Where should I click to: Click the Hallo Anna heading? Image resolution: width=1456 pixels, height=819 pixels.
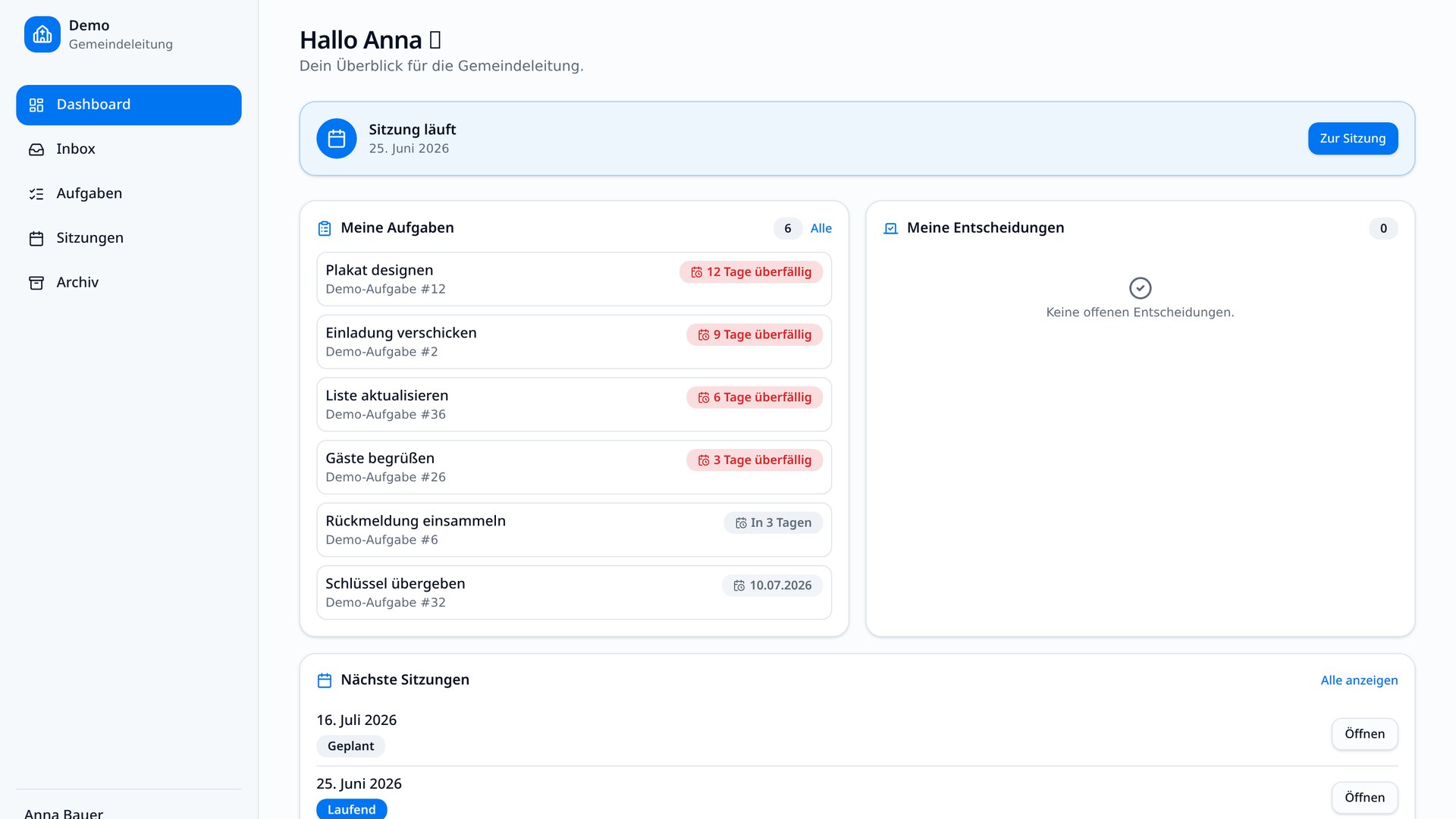coord(370,39)
